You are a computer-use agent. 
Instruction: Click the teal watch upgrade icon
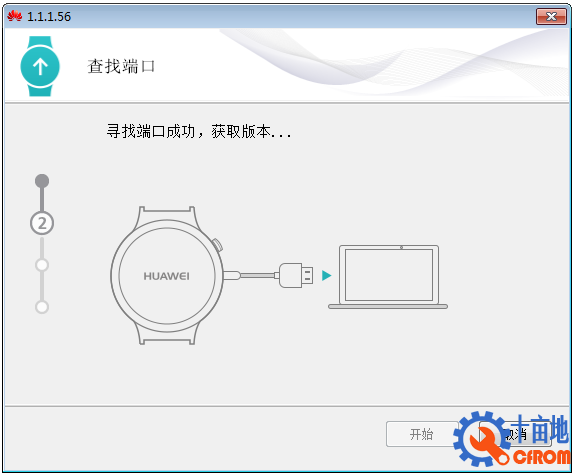click(x=40, y=66)
